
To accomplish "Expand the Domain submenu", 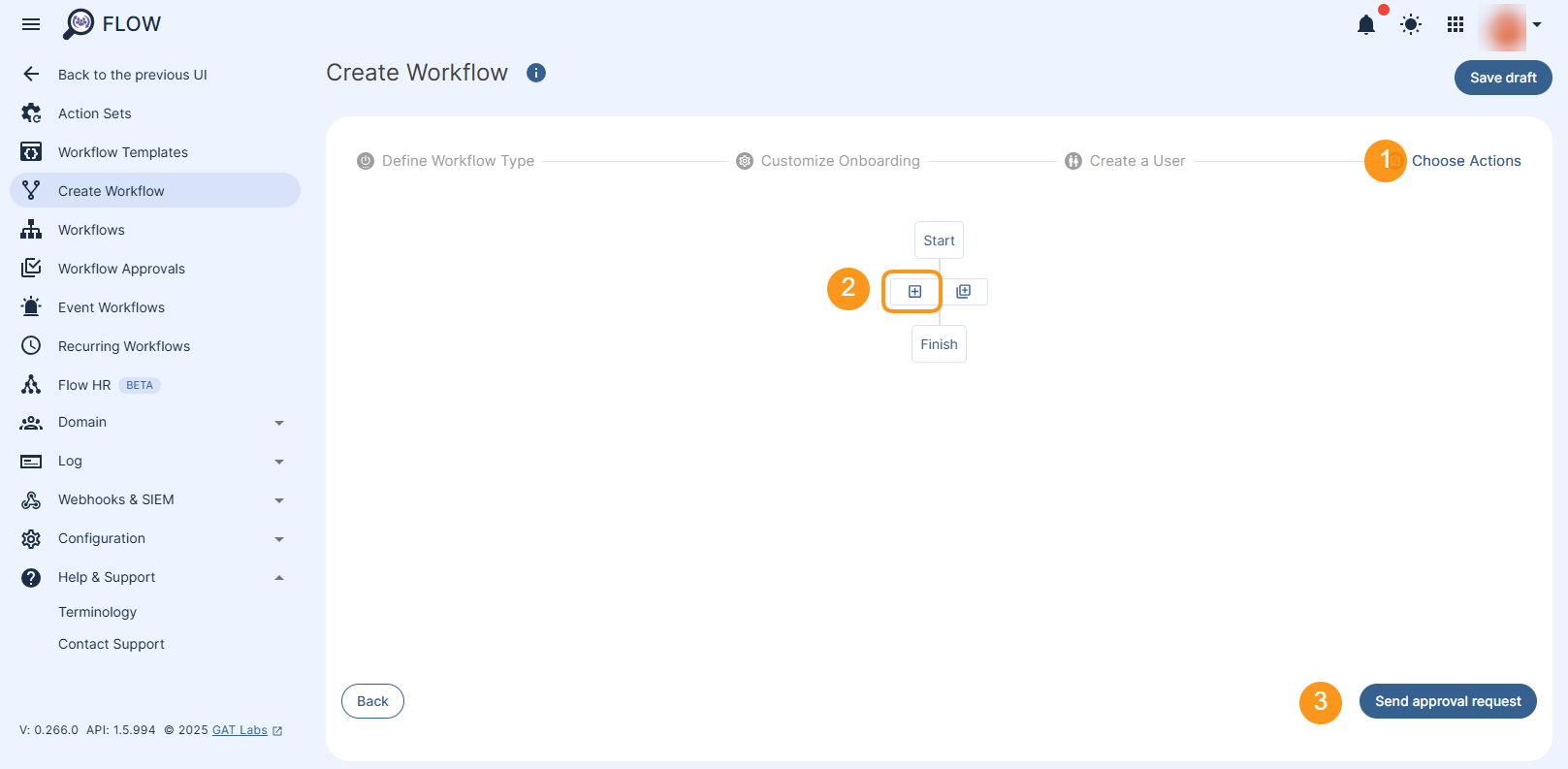I will [279, 423].
